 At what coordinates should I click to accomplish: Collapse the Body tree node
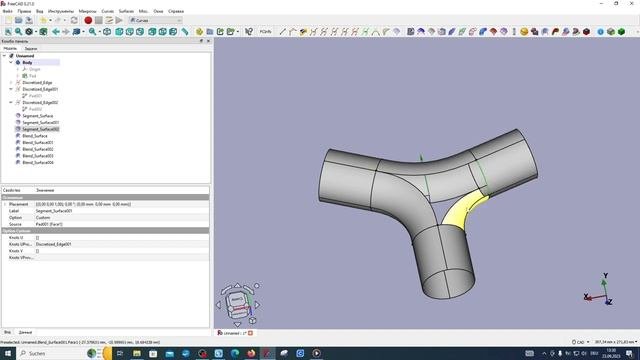(x=11, y=62)
